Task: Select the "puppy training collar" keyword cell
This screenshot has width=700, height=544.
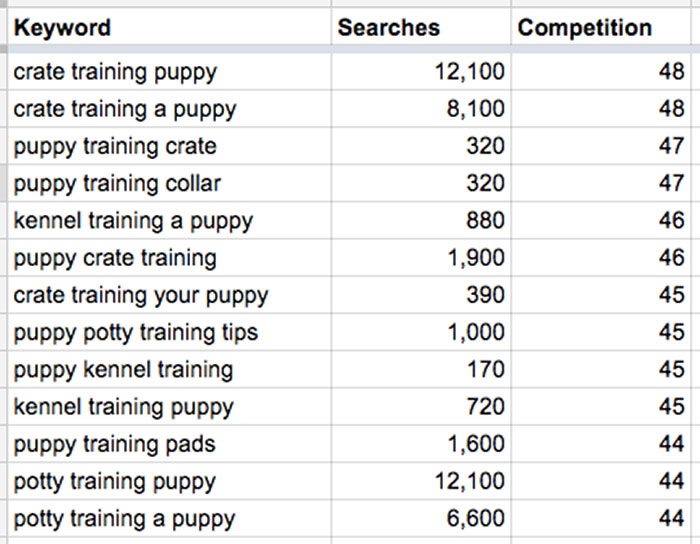Action: pyautogui.click(x=170, y=183)
